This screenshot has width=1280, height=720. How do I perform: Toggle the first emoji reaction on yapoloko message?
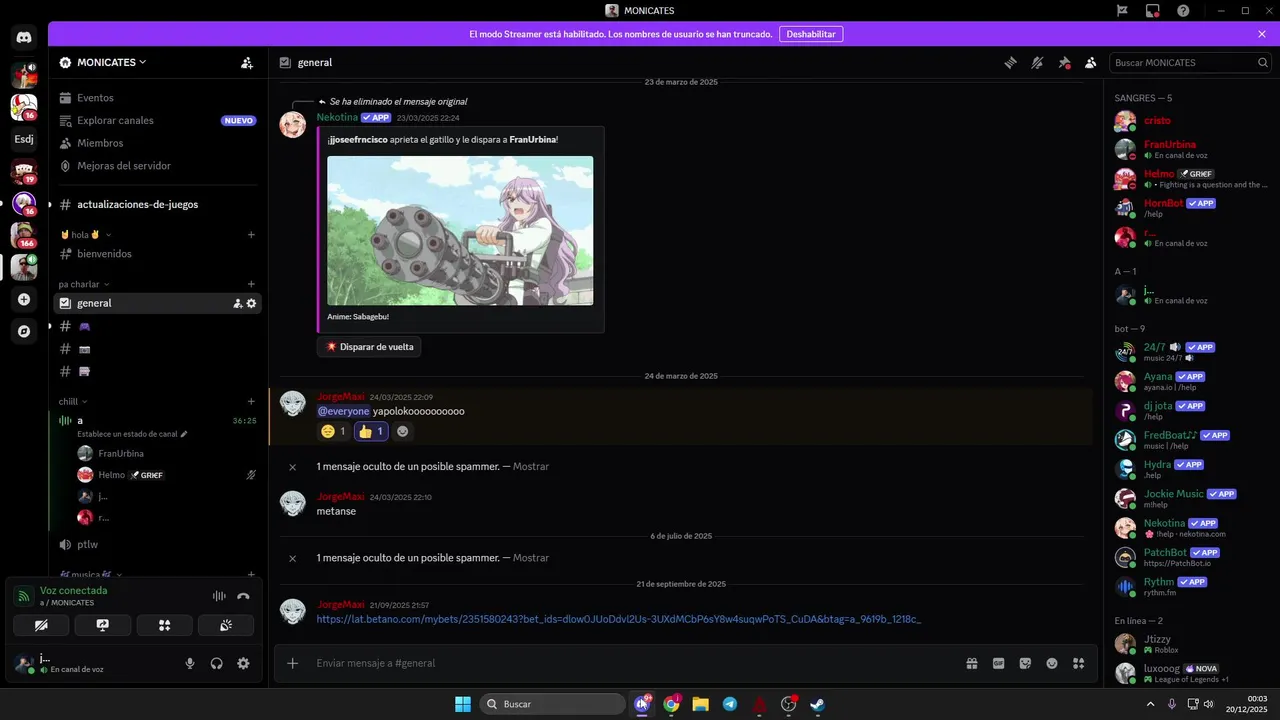click(333, 431)
